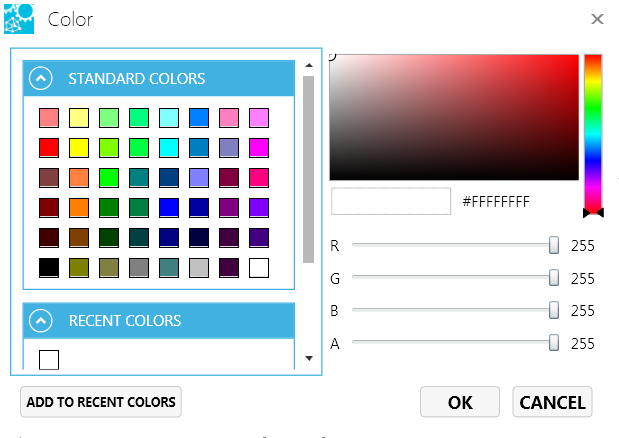Screen dimensions: 619x438
Task: Select the white swatch under Recent Colors
Action: click(x=49, y=359)
